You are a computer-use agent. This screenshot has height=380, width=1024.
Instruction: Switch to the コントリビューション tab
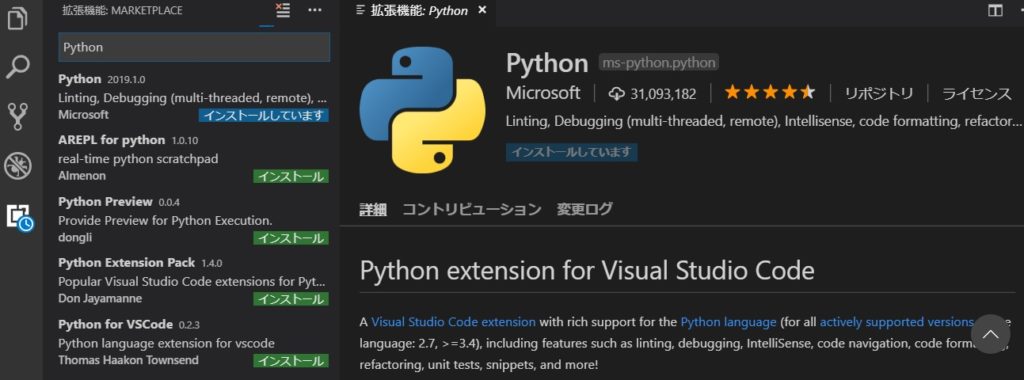(x=472, y=210)
